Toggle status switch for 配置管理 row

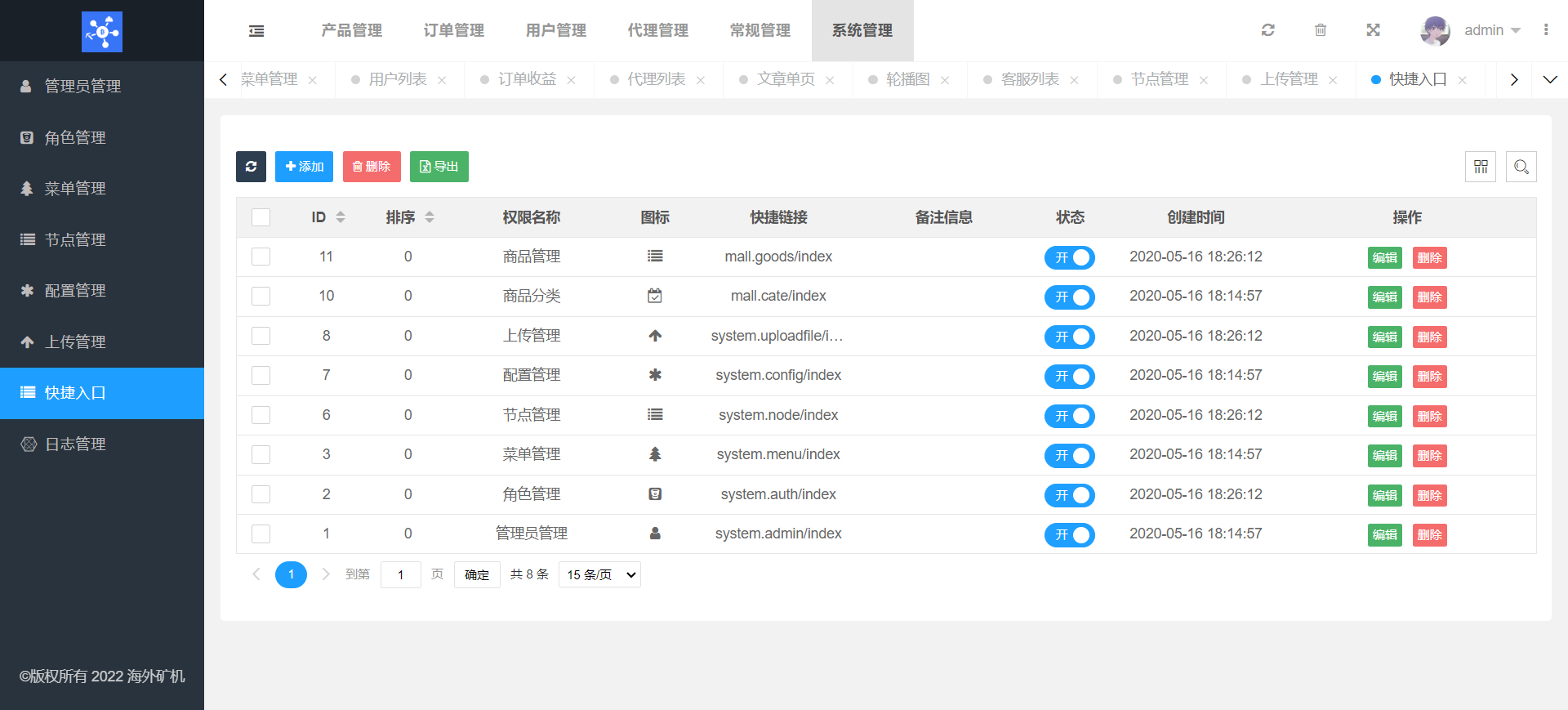(1070, 376)
